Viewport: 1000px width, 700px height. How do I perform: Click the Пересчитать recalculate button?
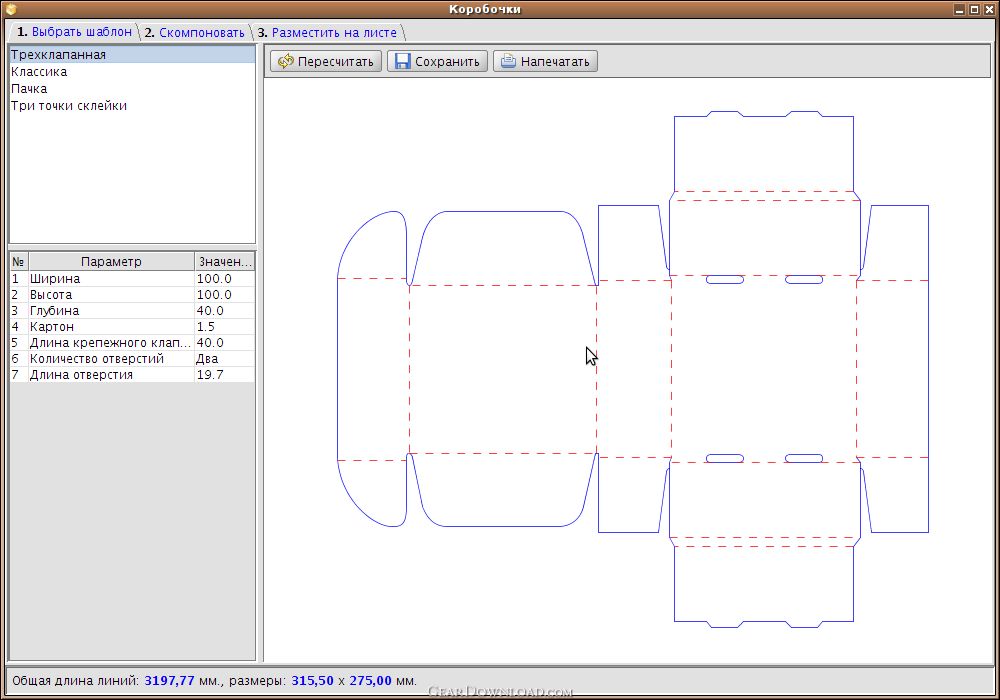coord(326,61)
